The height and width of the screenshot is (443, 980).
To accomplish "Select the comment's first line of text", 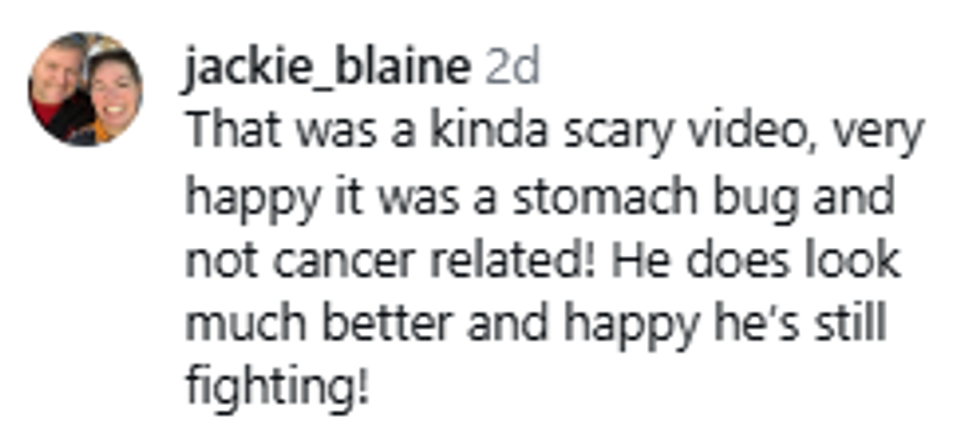I will (552, 134).
